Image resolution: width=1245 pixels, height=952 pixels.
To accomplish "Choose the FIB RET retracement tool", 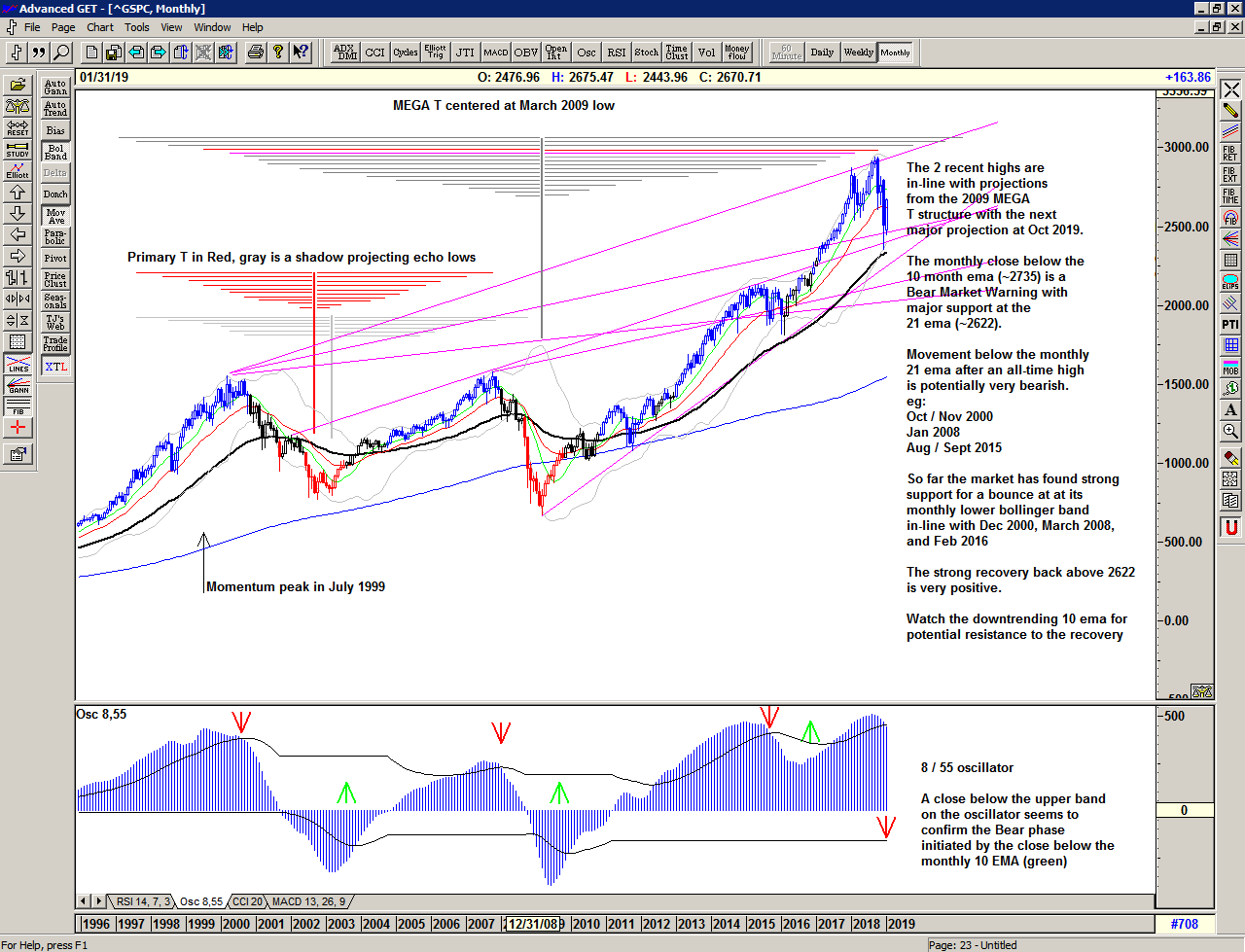I will coord(1230,154).
